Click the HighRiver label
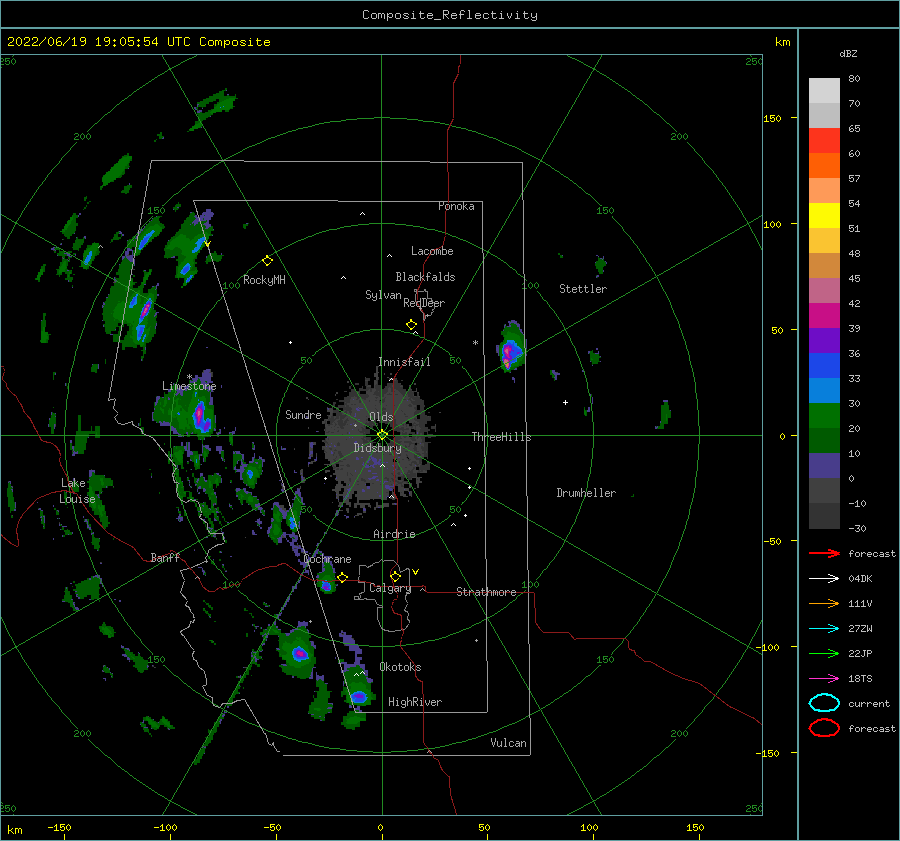 pos(415,702)
